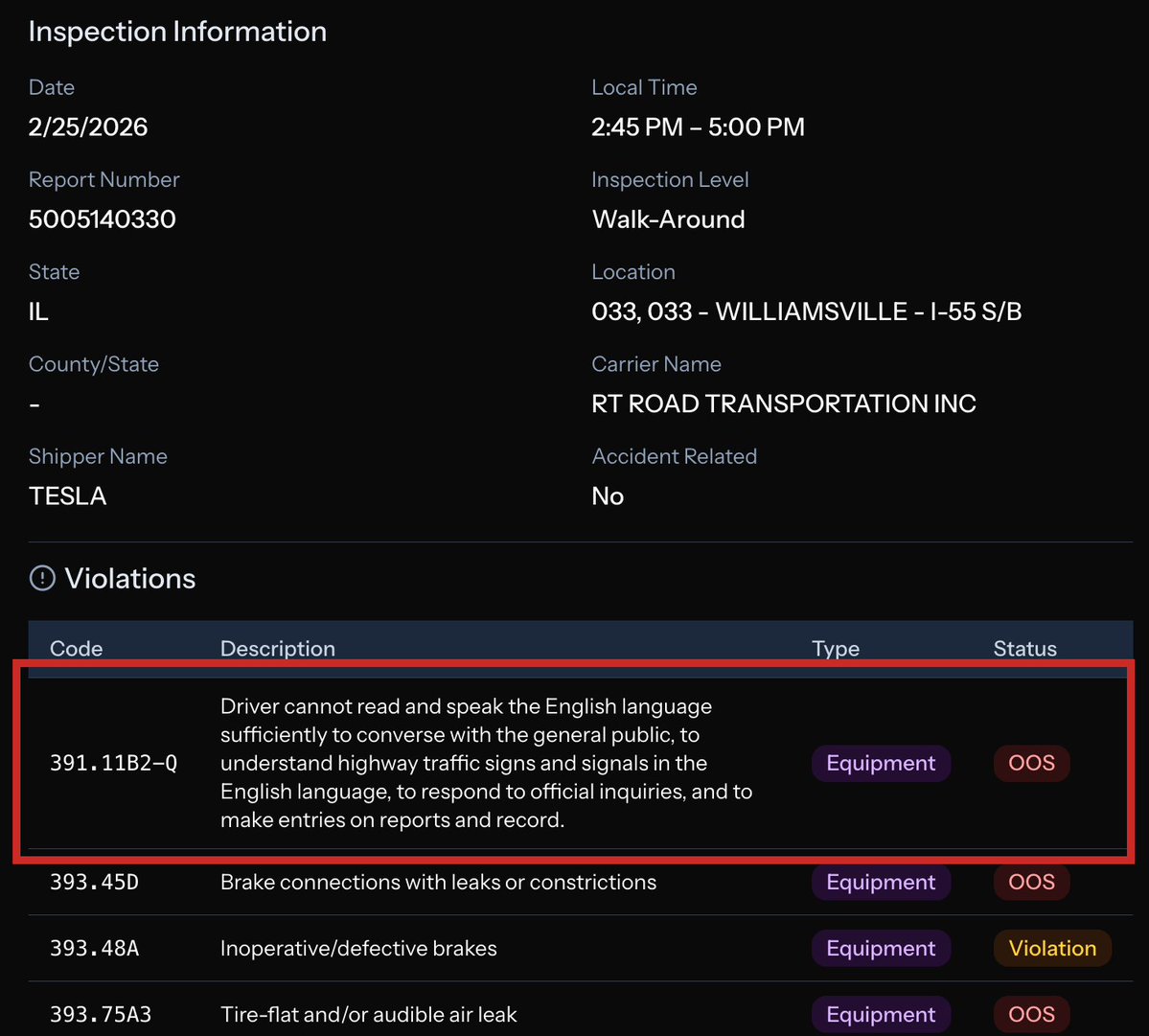Select violation code 391.11B2-Q
This screenshot has height=1036, width=1149.
[x=114, y=764]
